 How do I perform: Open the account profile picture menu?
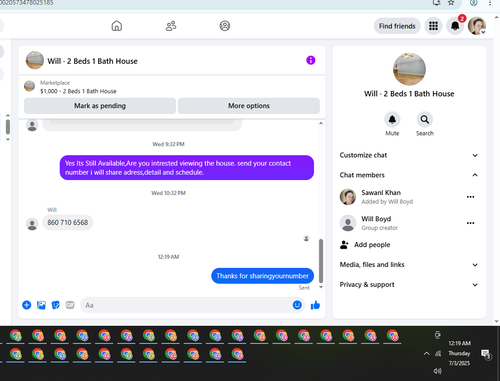(x=477, y=26)
